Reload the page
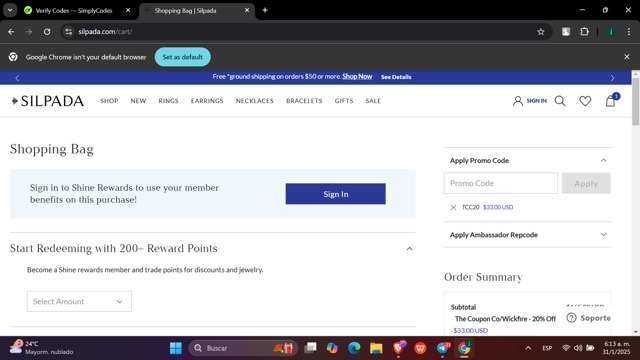 tap(47, 31)
